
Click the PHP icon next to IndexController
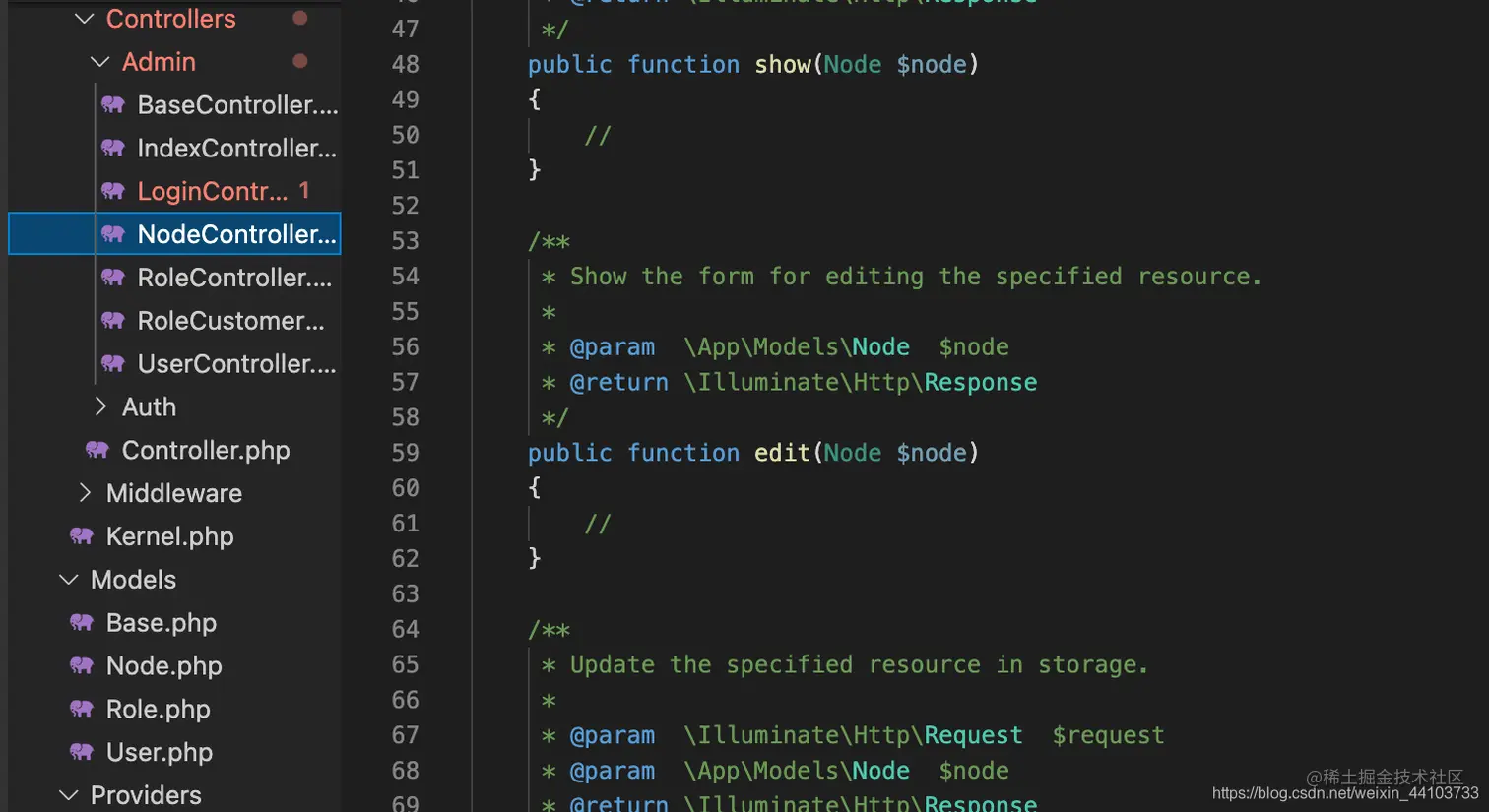tap(113, 148)
